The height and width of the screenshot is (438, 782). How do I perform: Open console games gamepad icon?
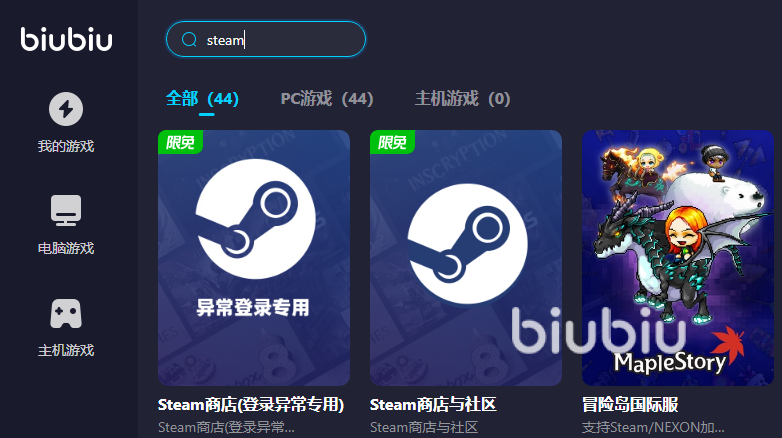pyautogui.click(x=66, y=314)
